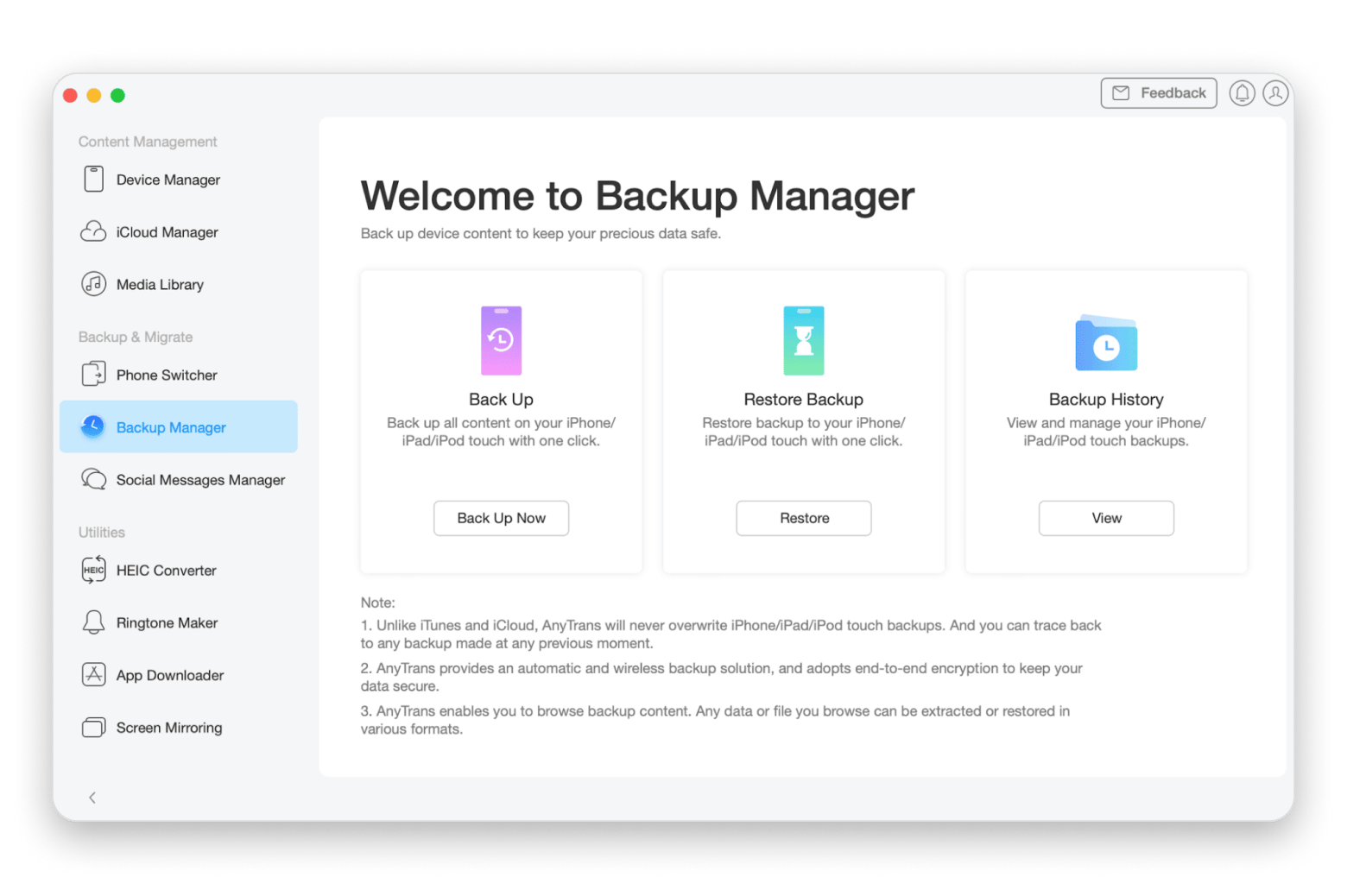
Task: Click the Phone Switcher icon
Action: (x=93, y=375)
